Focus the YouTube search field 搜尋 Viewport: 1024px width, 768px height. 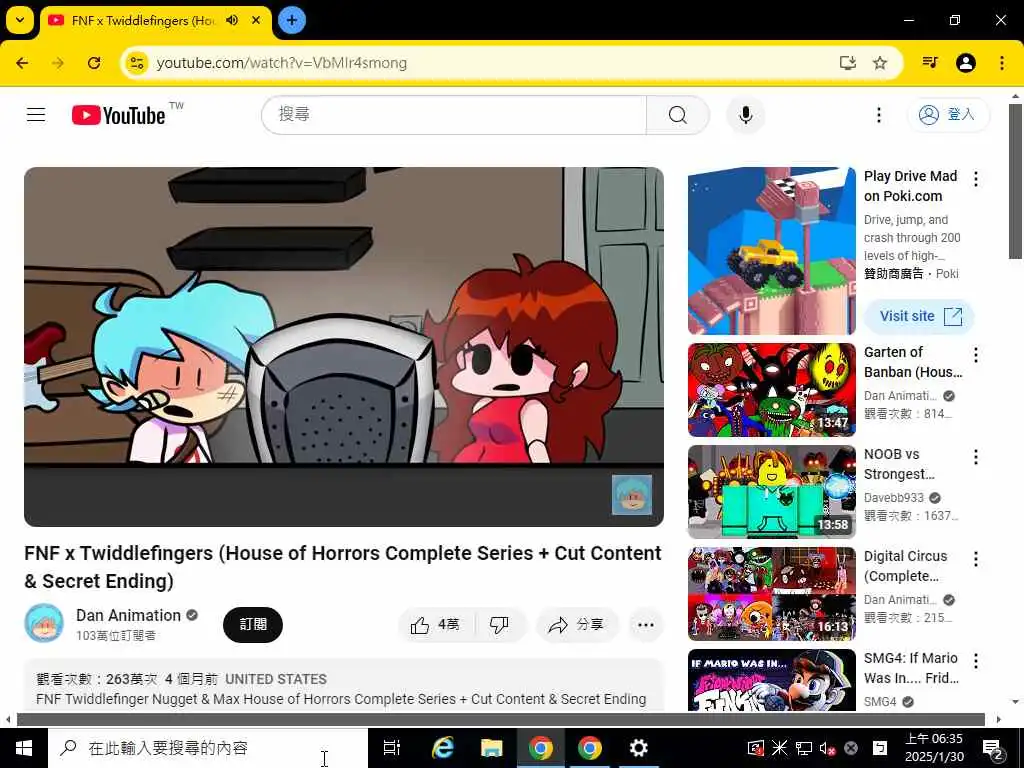pos(455,115)
